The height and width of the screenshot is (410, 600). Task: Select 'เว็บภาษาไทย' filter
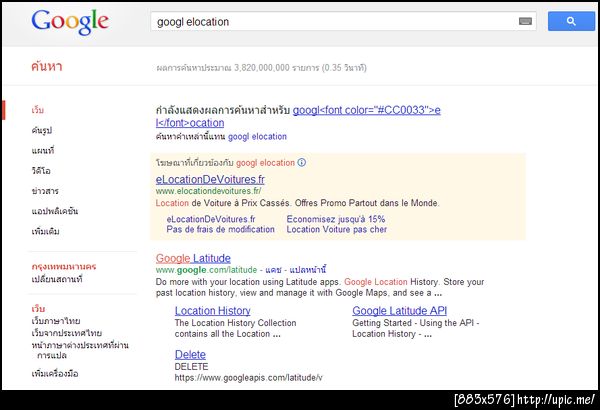(56, 321)
